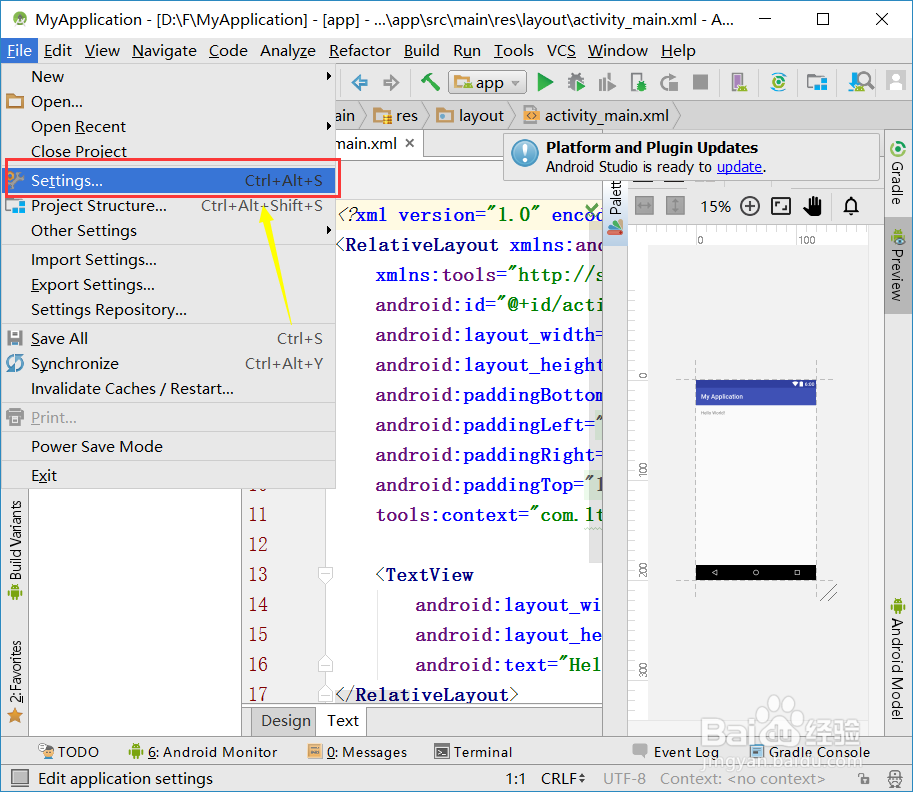This screenshot has width=913, height=792.
Task: Open the 6: Android Monitor tool window
Action: pos(203,752)
